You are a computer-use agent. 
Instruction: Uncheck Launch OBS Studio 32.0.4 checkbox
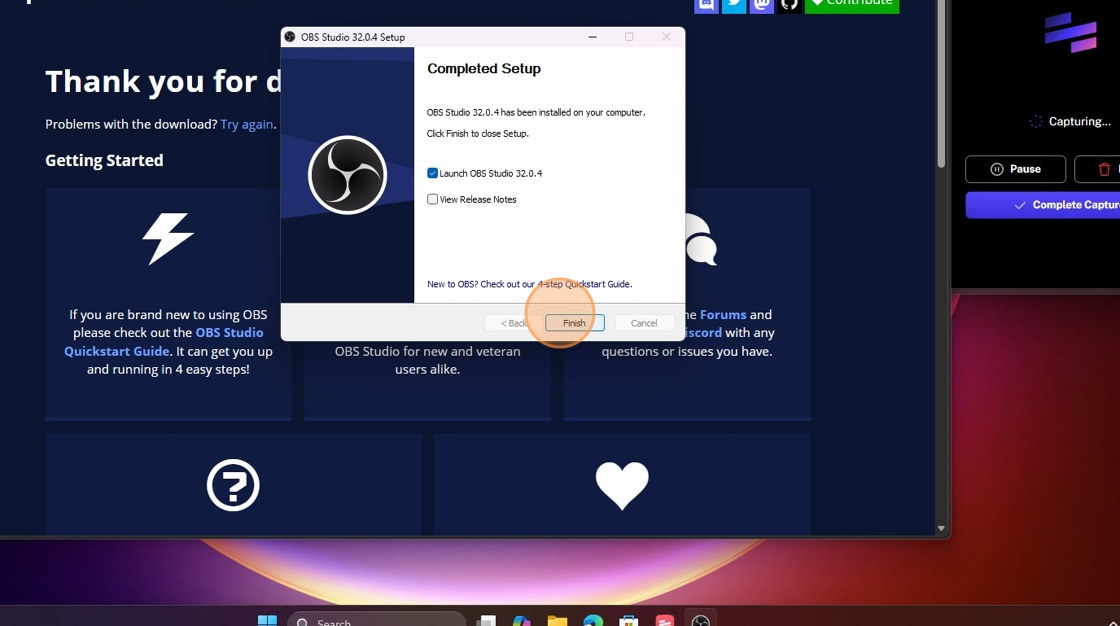coord(432,173)
